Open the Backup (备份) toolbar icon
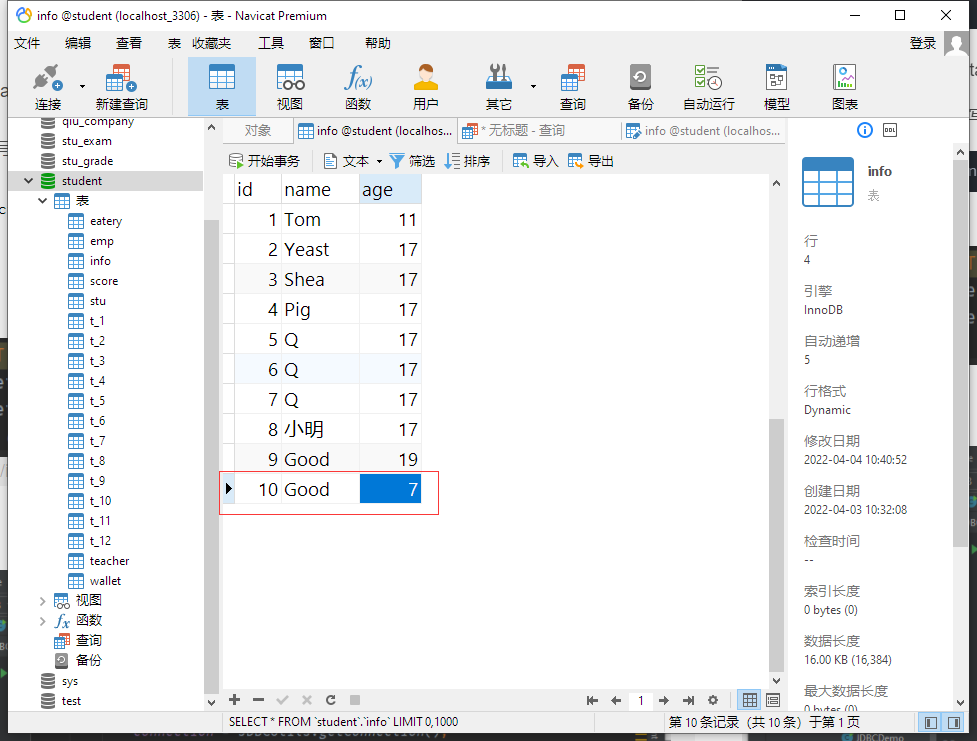Image resolution: width=977 pixels, height=741 pixels. 641,87
